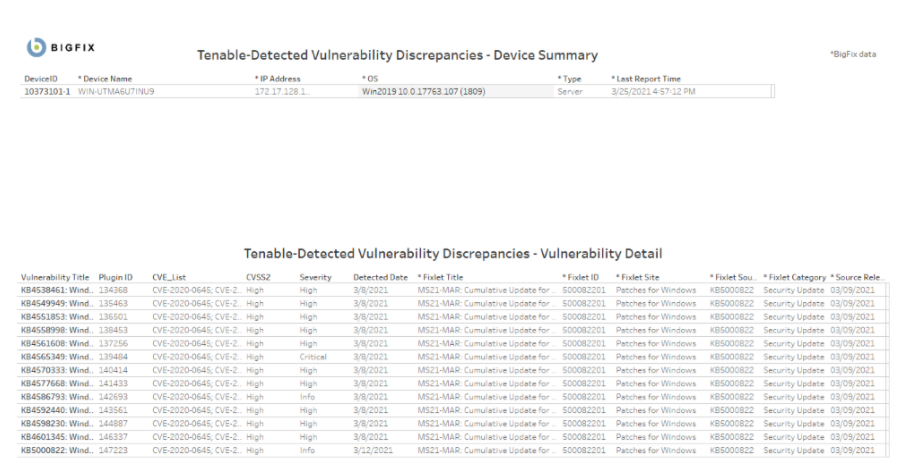Image resolution: width=901 pixels, height=474 pixels.
Task: Click the Plugin ID column header
Action: [x=116, y=277]
